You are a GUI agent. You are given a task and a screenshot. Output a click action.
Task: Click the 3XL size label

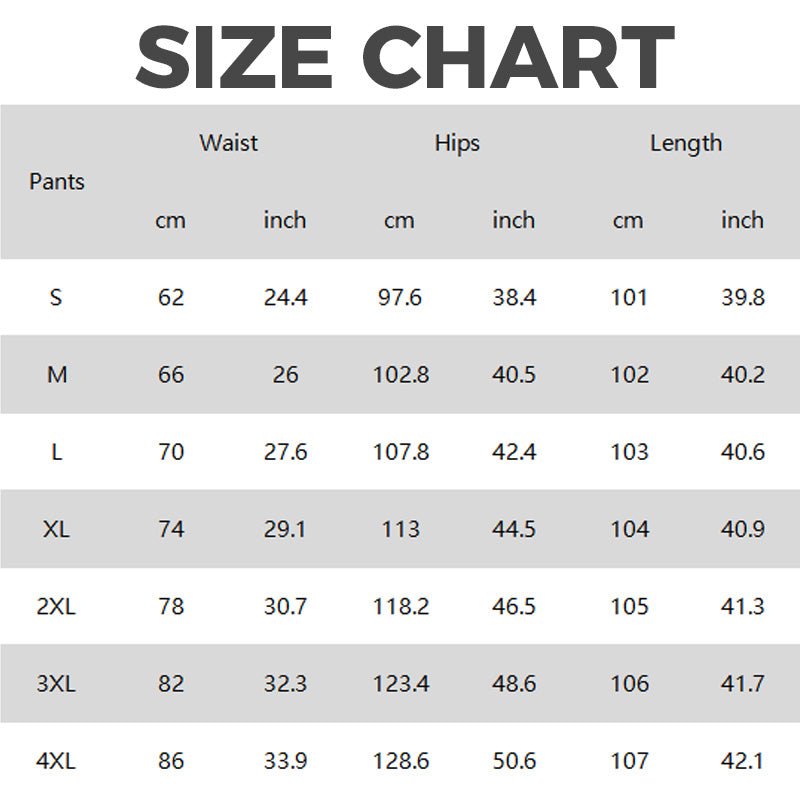[57, 684]
